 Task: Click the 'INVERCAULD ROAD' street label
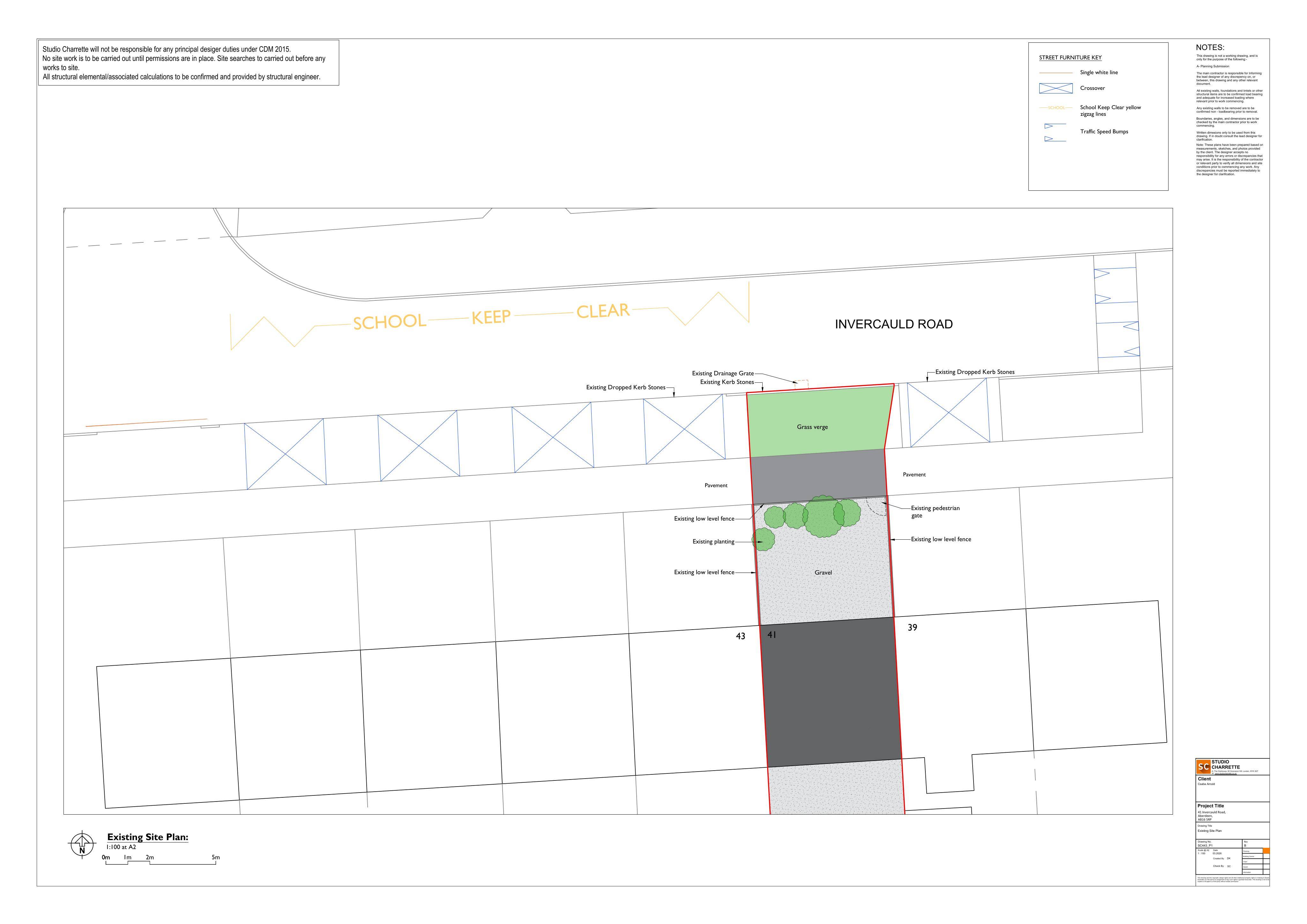[894, 324]
